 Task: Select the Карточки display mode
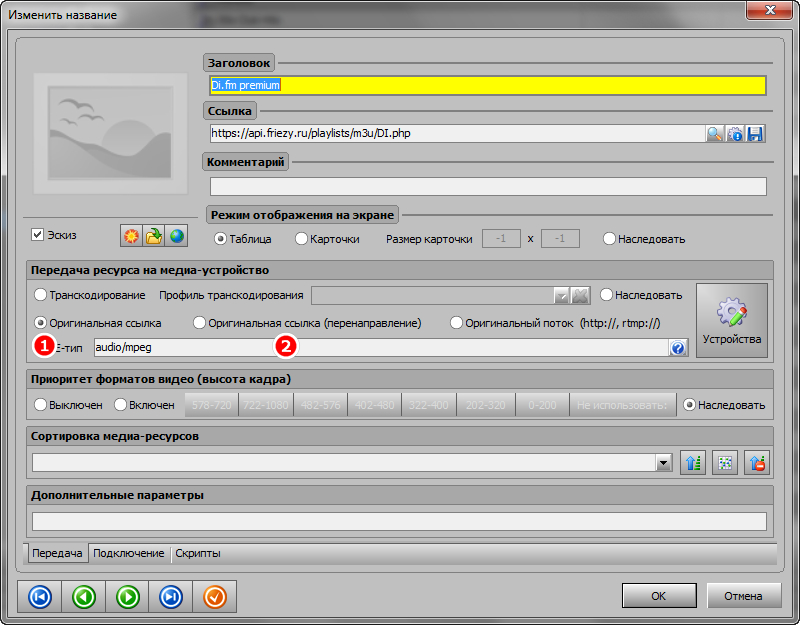[x=301, y=239]
